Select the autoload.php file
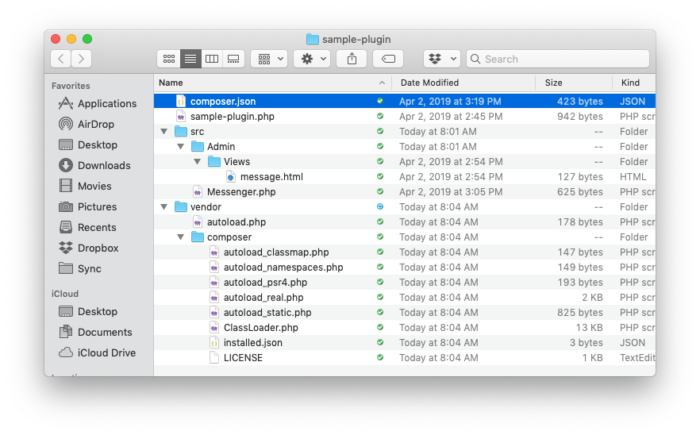This screenshot has width=700, height=435. click(404, 222)
